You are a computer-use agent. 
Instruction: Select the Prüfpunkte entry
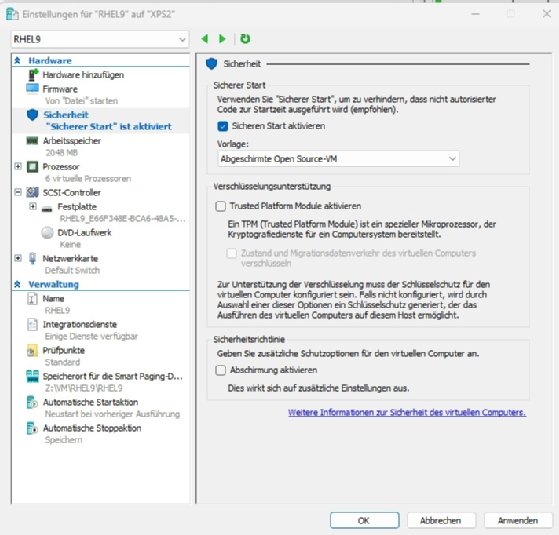coord(64,350)
